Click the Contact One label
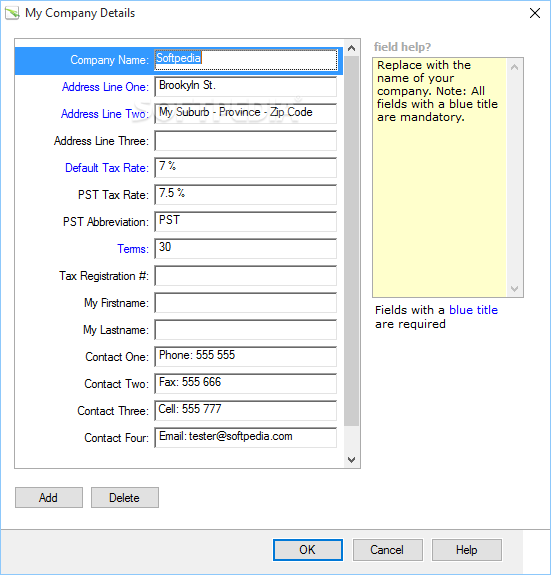This screenshot has width=551, height=575. 117,357
